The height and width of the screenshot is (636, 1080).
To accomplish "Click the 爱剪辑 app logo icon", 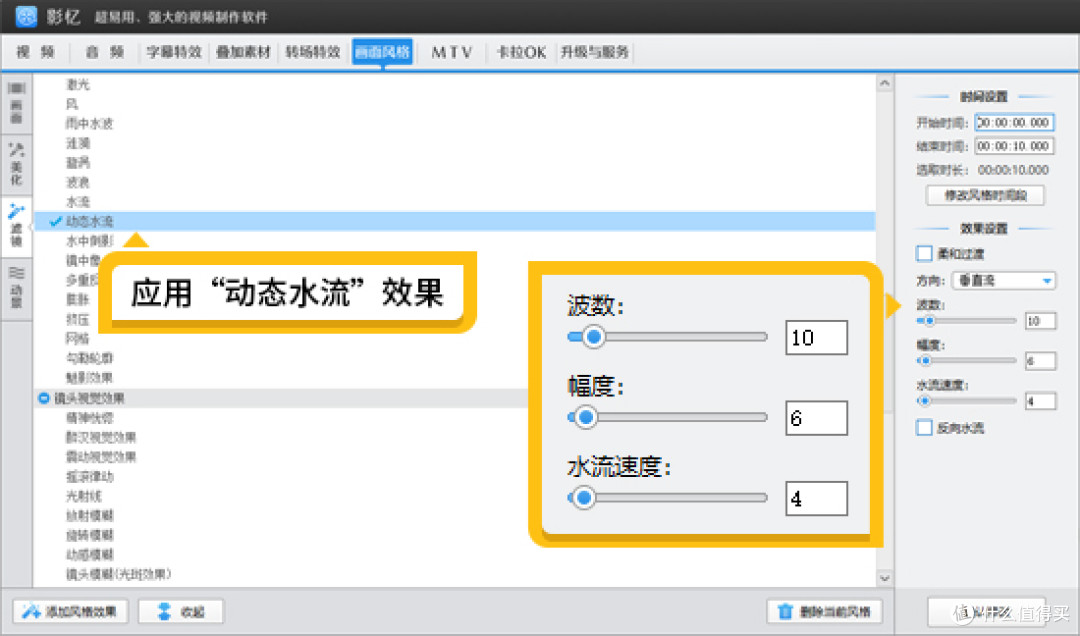I will pyautogui.click(x=25, y=16).
